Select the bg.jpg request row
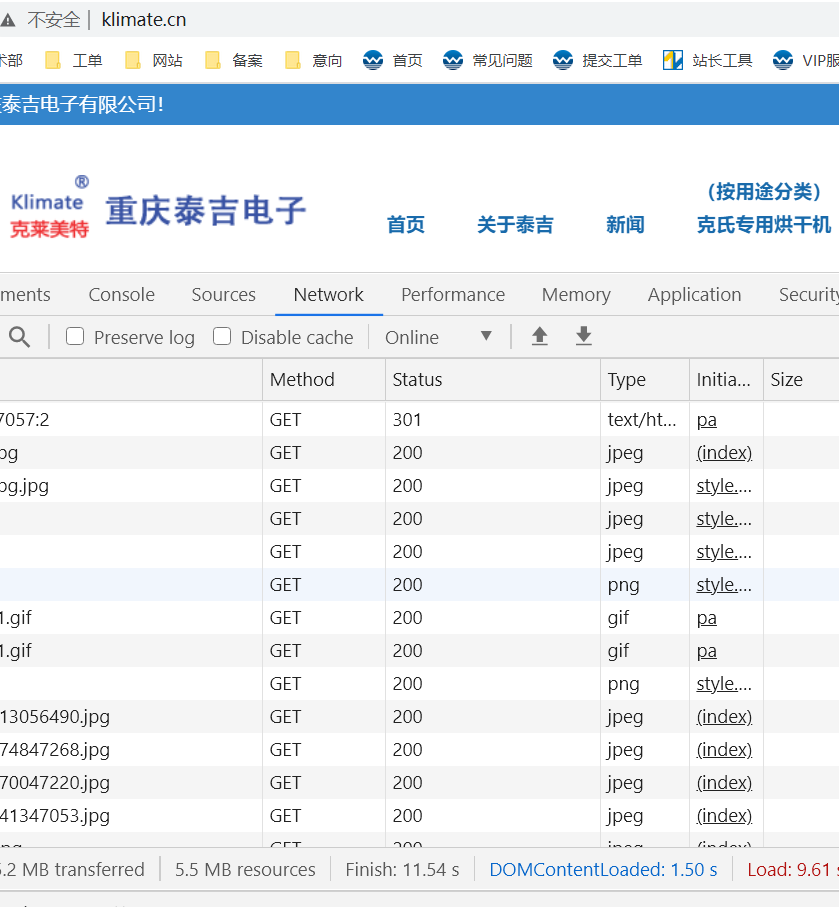Image resolution: width=839 pixels, height=907 pixels. click(x=420, y=486)
